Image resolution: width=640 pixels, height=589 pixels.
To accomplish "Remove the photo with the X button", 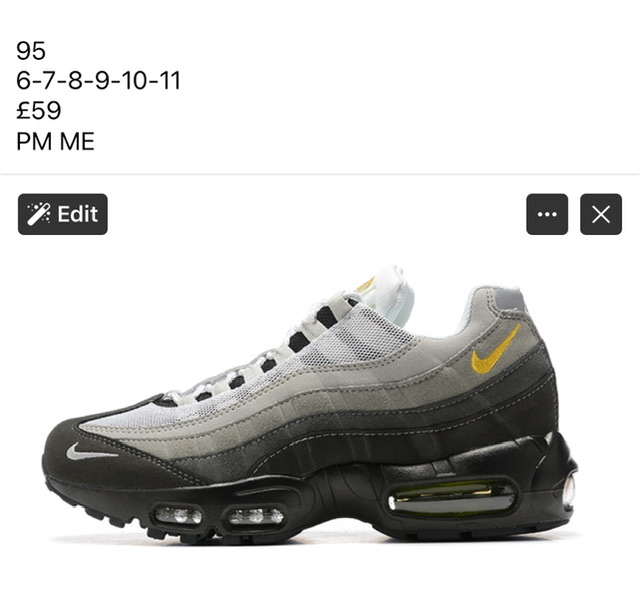I will tap(601, 214).
